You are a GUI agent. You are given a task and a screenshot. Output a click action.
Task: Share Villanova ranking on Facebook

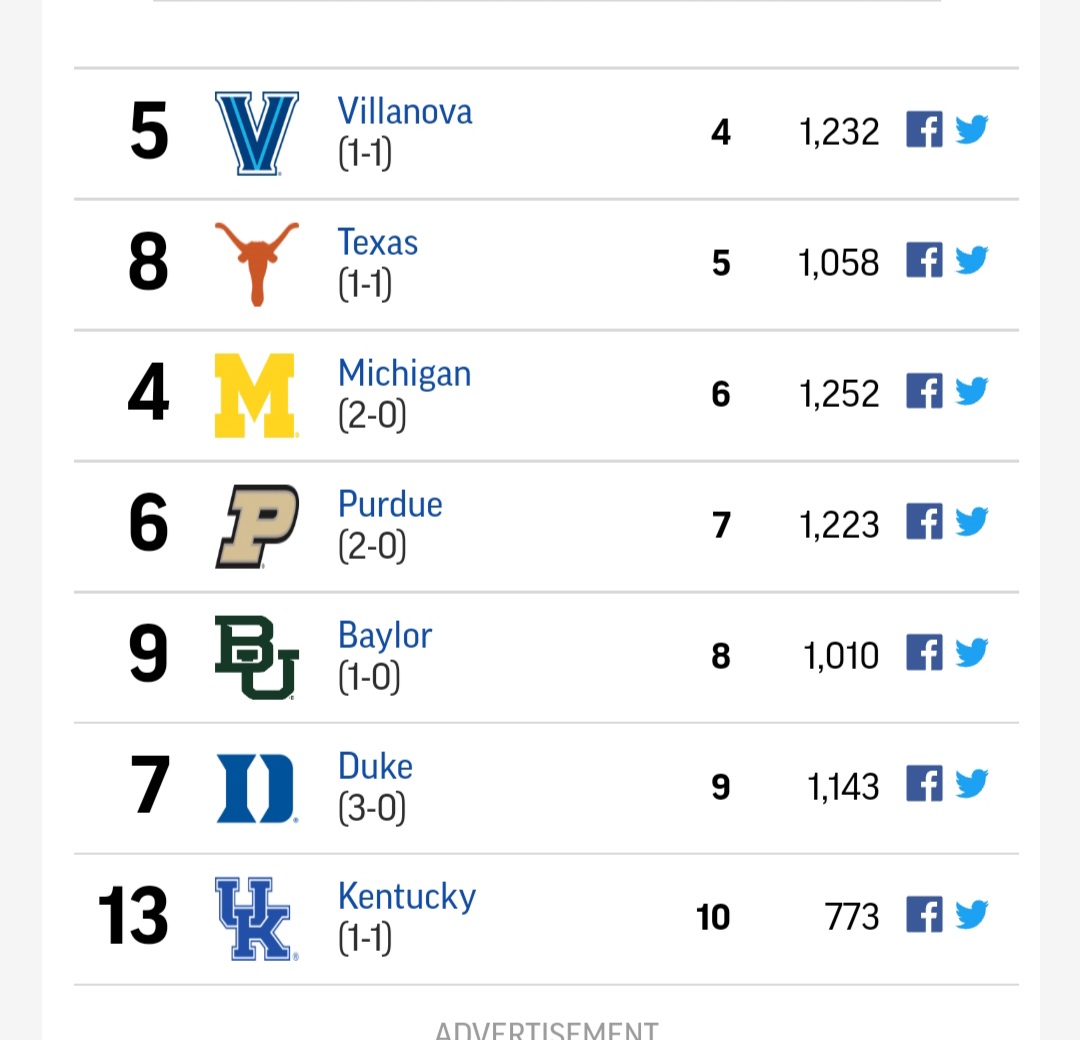[x=924, y=129]
